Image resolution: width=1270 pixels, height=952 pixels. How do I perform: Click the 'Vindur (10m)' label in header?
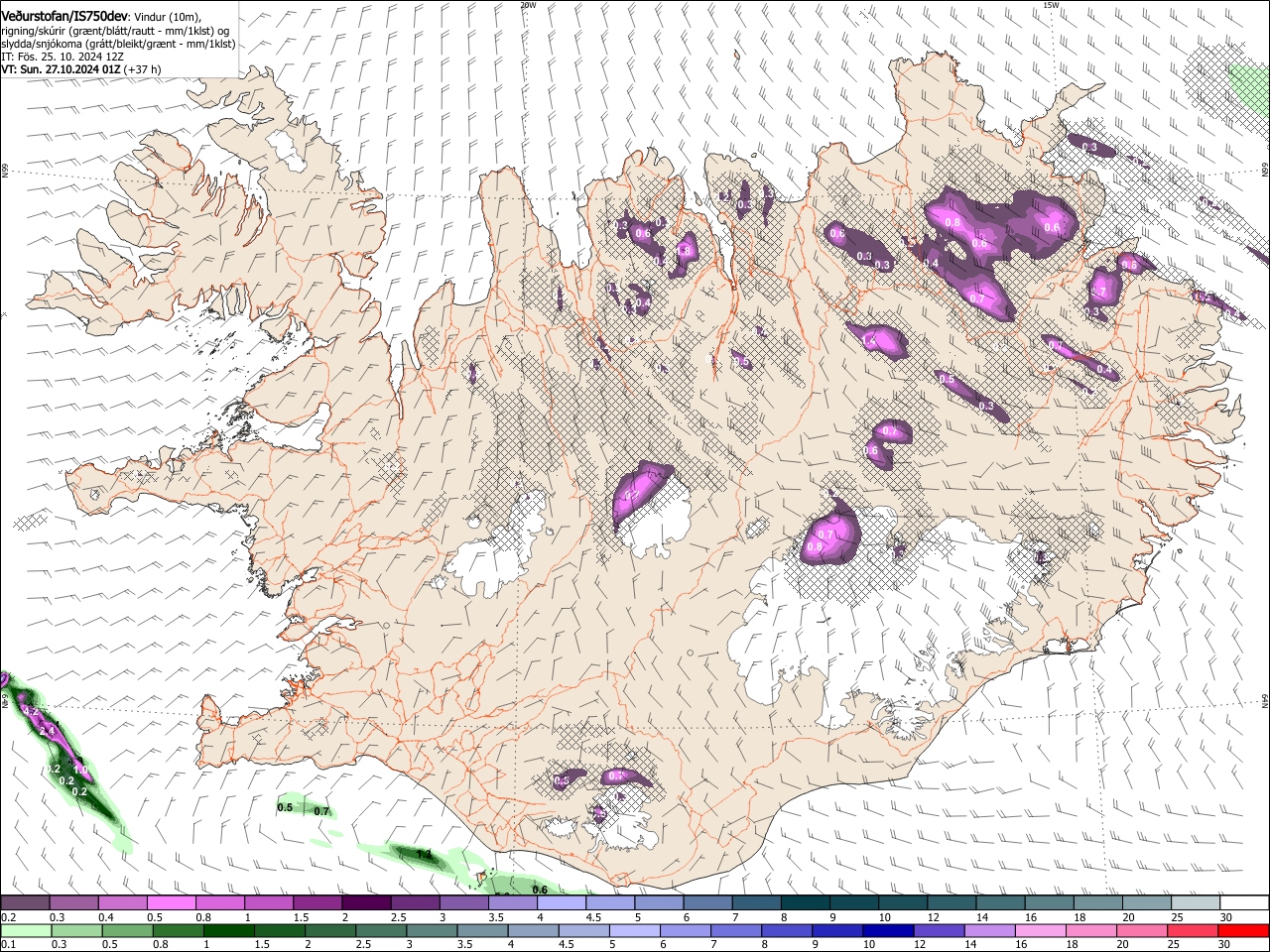point(167,16)
